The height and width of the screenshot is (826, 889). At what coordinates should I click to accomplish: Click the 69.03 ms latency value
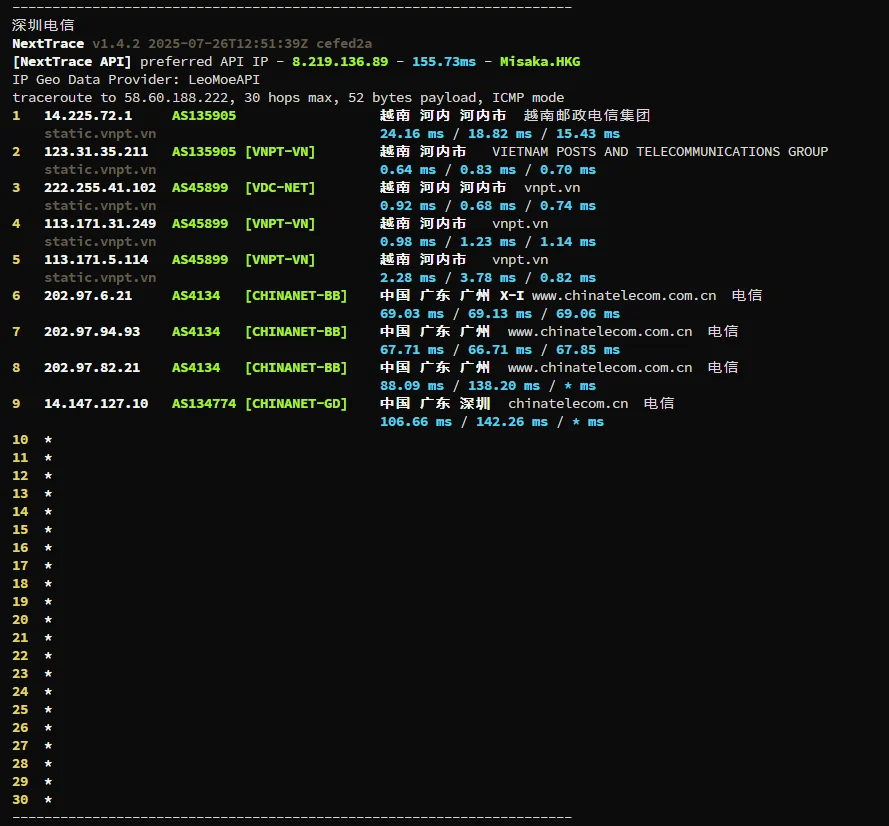pyautogui.click(x=412, y=314)
